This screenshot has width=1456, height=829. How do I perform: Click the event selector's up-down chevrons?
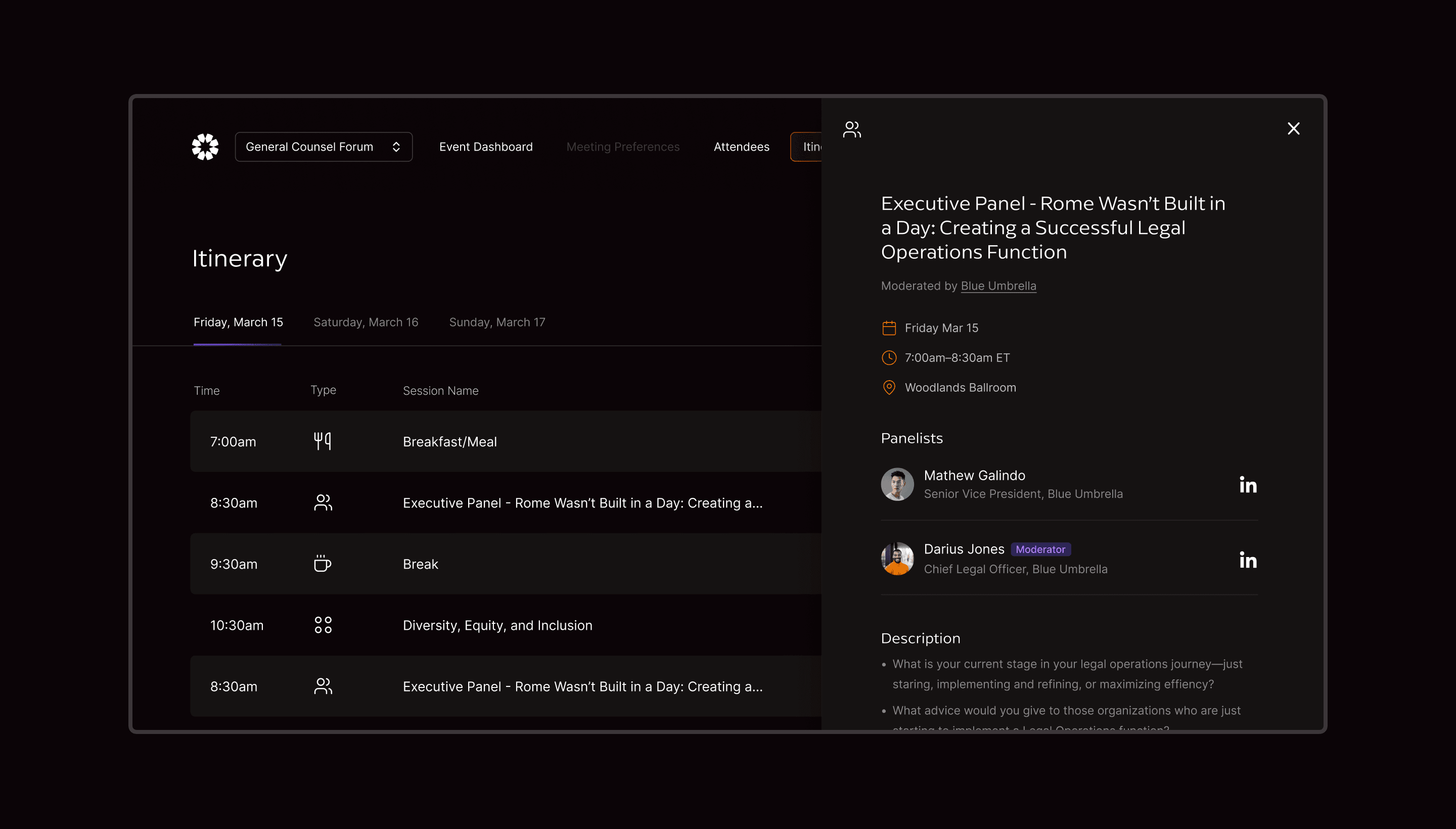click(x=396, y=147)
